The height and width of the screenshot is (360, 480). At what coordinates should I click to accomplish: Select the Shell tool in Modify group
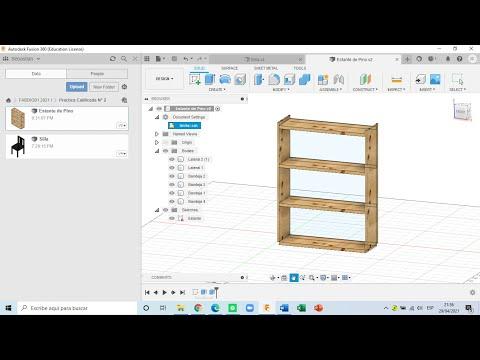click(x=289, y=79)
